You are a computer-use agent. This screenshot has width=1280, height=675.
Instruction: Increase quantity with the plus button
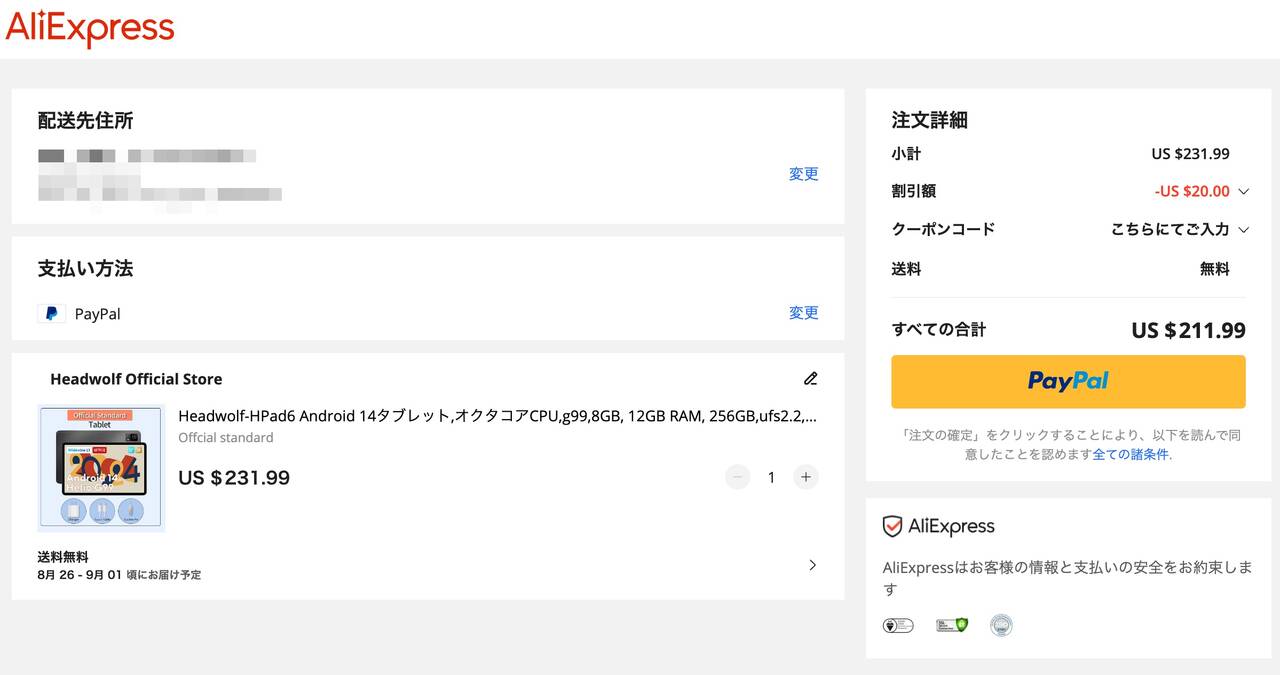(806, 477)
